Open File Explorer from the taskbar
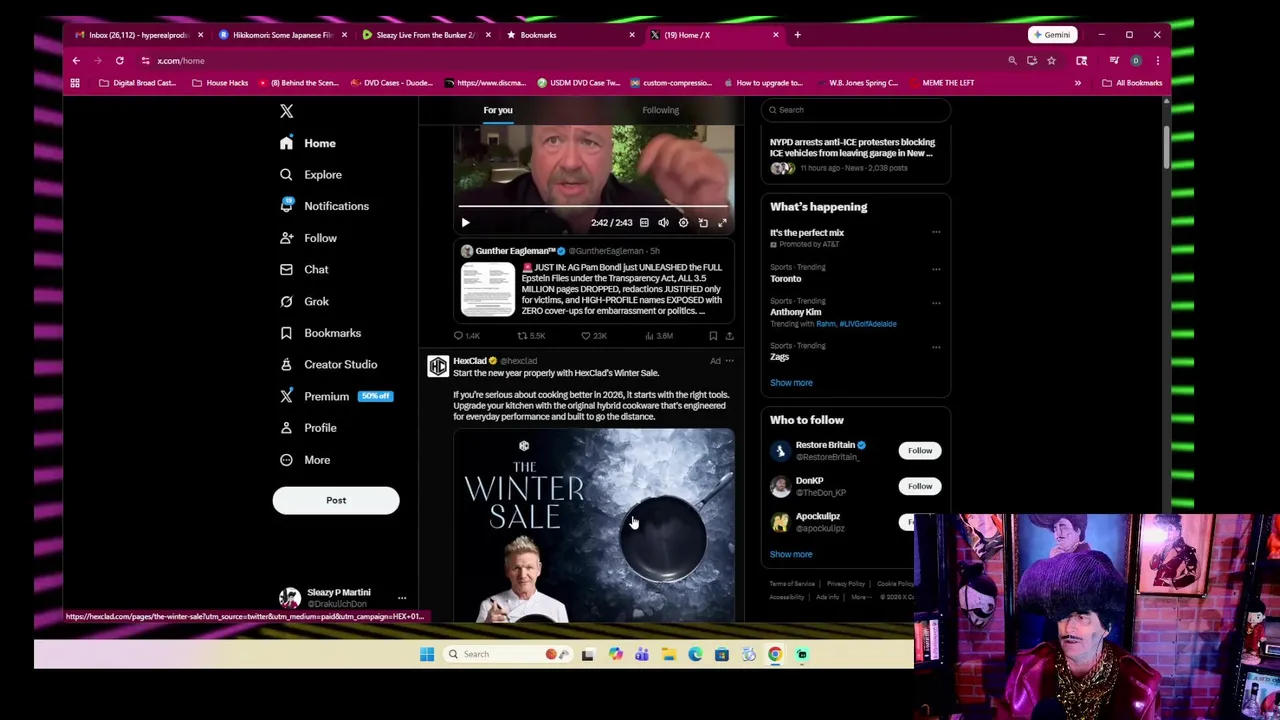Viewport: 1280px width, 720px height. pos(668,655)
